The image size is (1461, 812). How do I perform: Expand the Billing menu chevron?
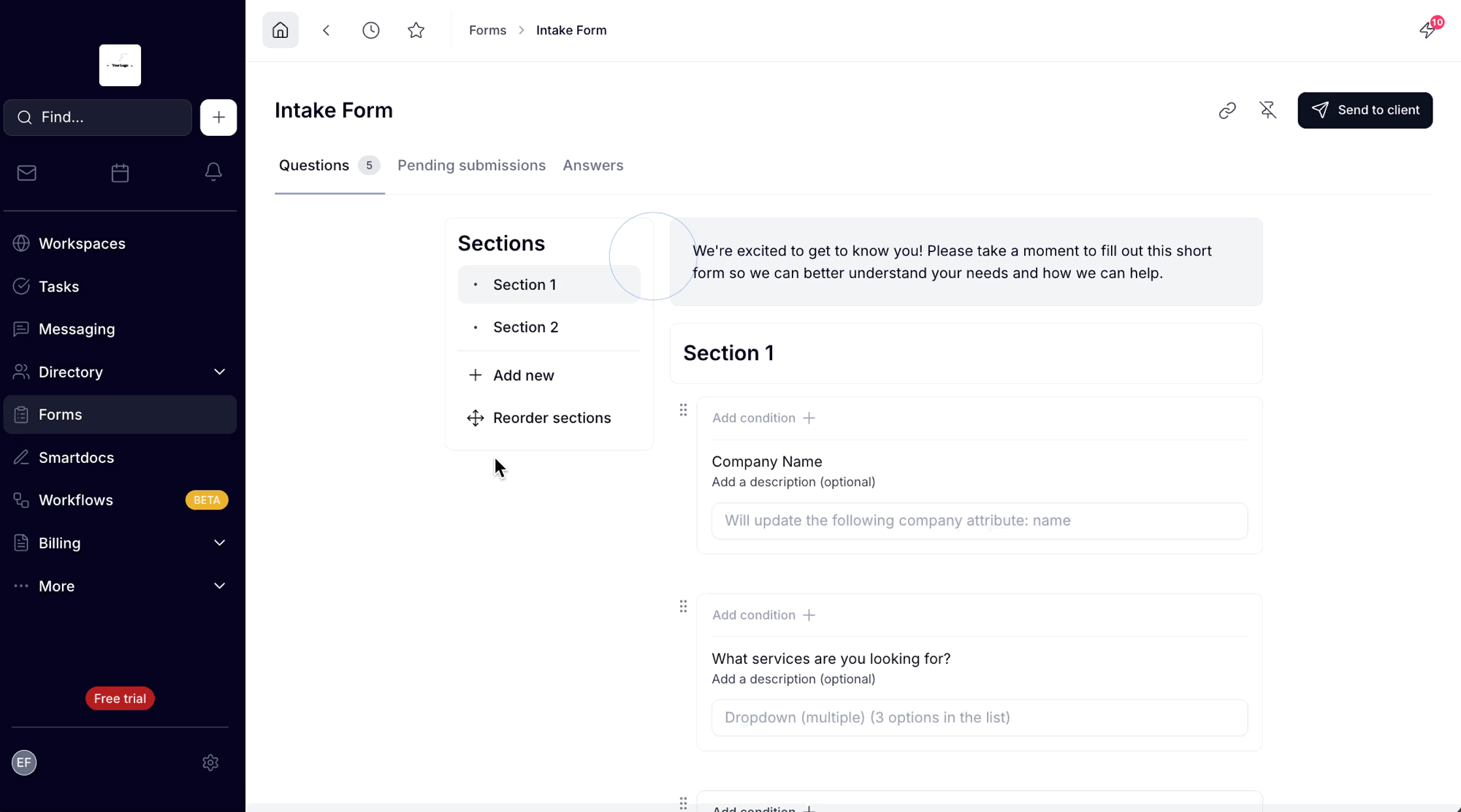(x=219, y=543)
